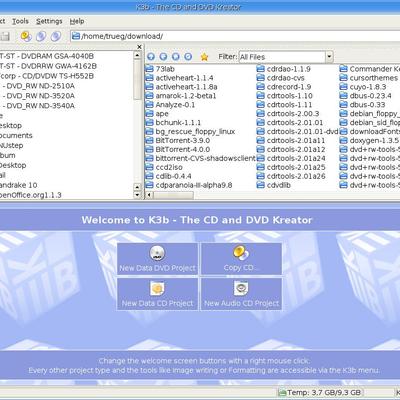Select the GNUstep tree folder
400x400 pixels.
12,145
